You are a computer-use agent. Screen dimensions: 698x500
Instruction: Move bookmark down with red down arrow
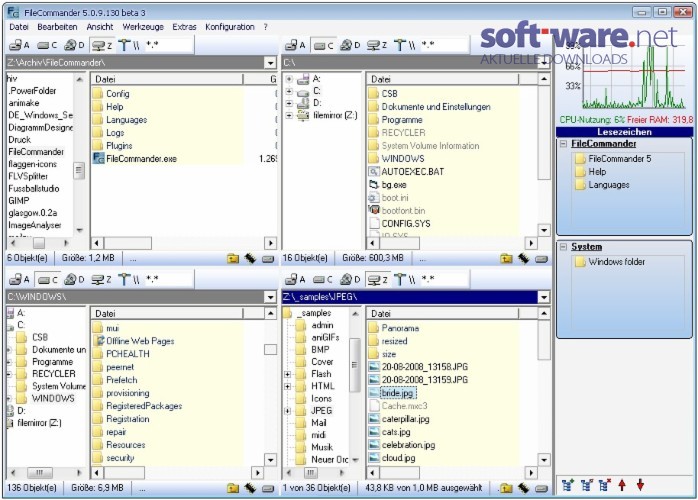point(640,485)
